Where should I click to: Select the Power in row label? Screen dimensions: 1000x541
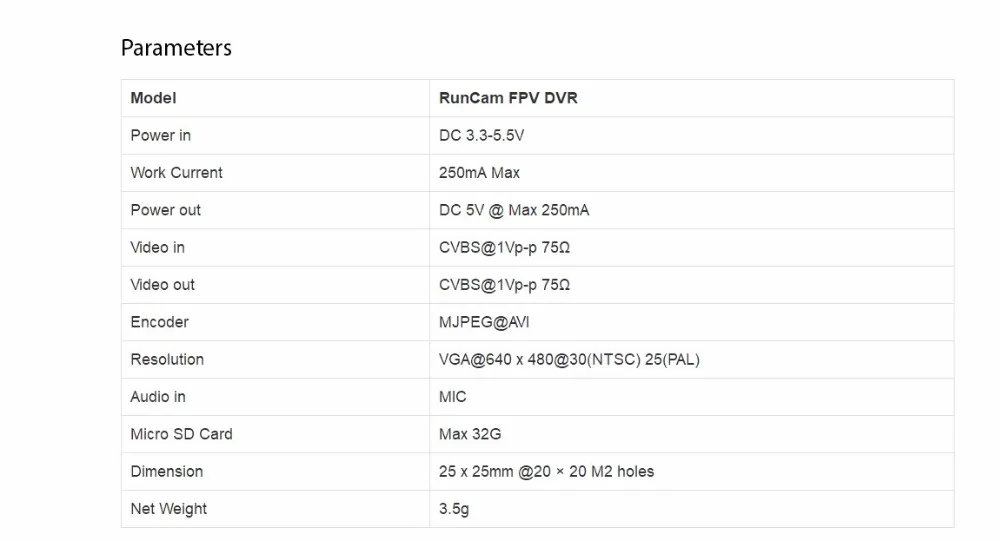tap(161, 135)
